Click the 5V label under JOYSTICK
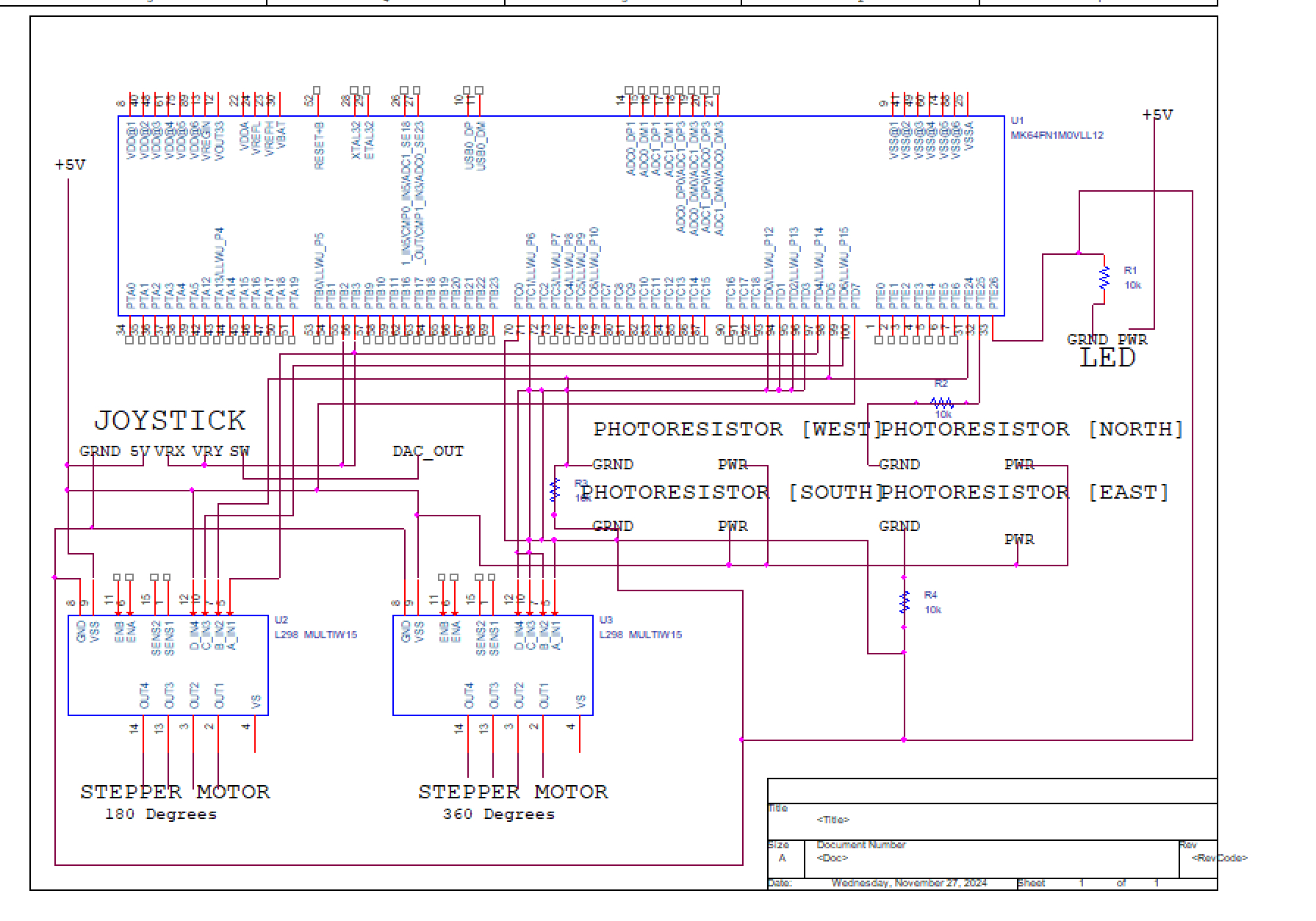The width and height of the screenshot is (1316, 921). 140,451
